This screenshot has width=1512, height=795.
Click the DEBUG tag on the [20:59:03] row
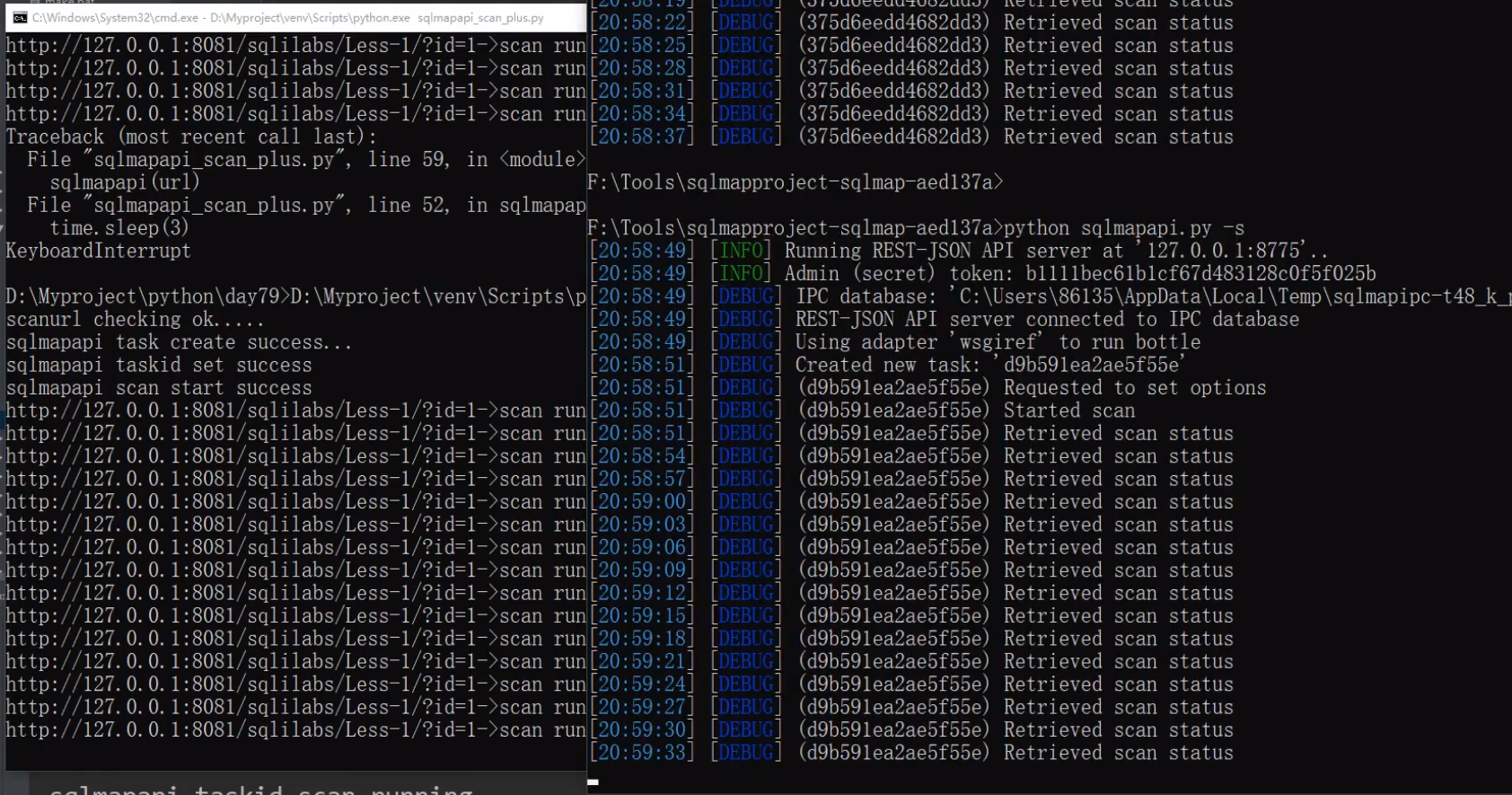[746, 525]
